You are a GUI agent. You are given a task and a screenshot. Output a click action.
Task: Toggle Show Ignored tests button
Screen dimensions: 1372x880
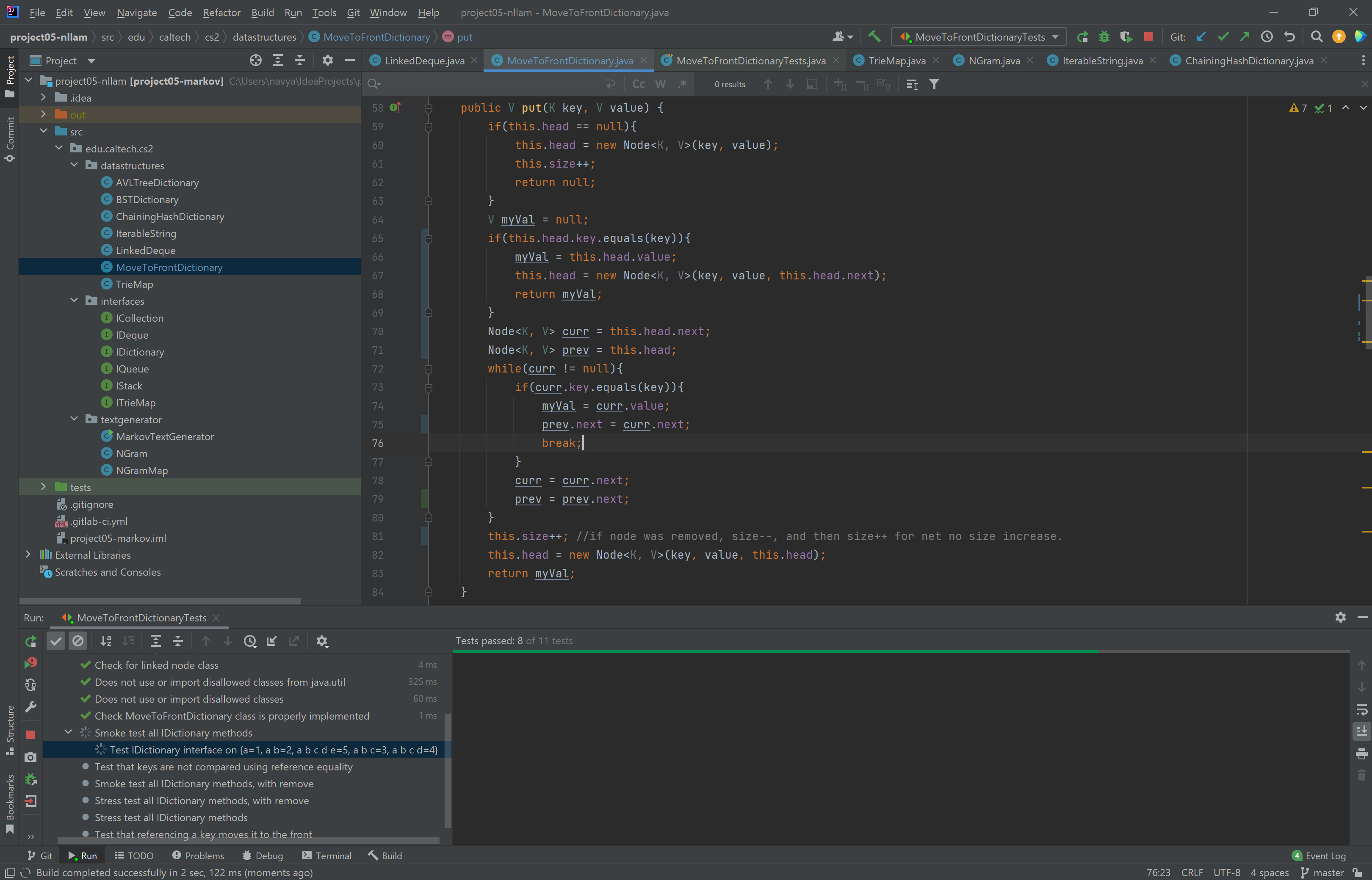[78, 641]
